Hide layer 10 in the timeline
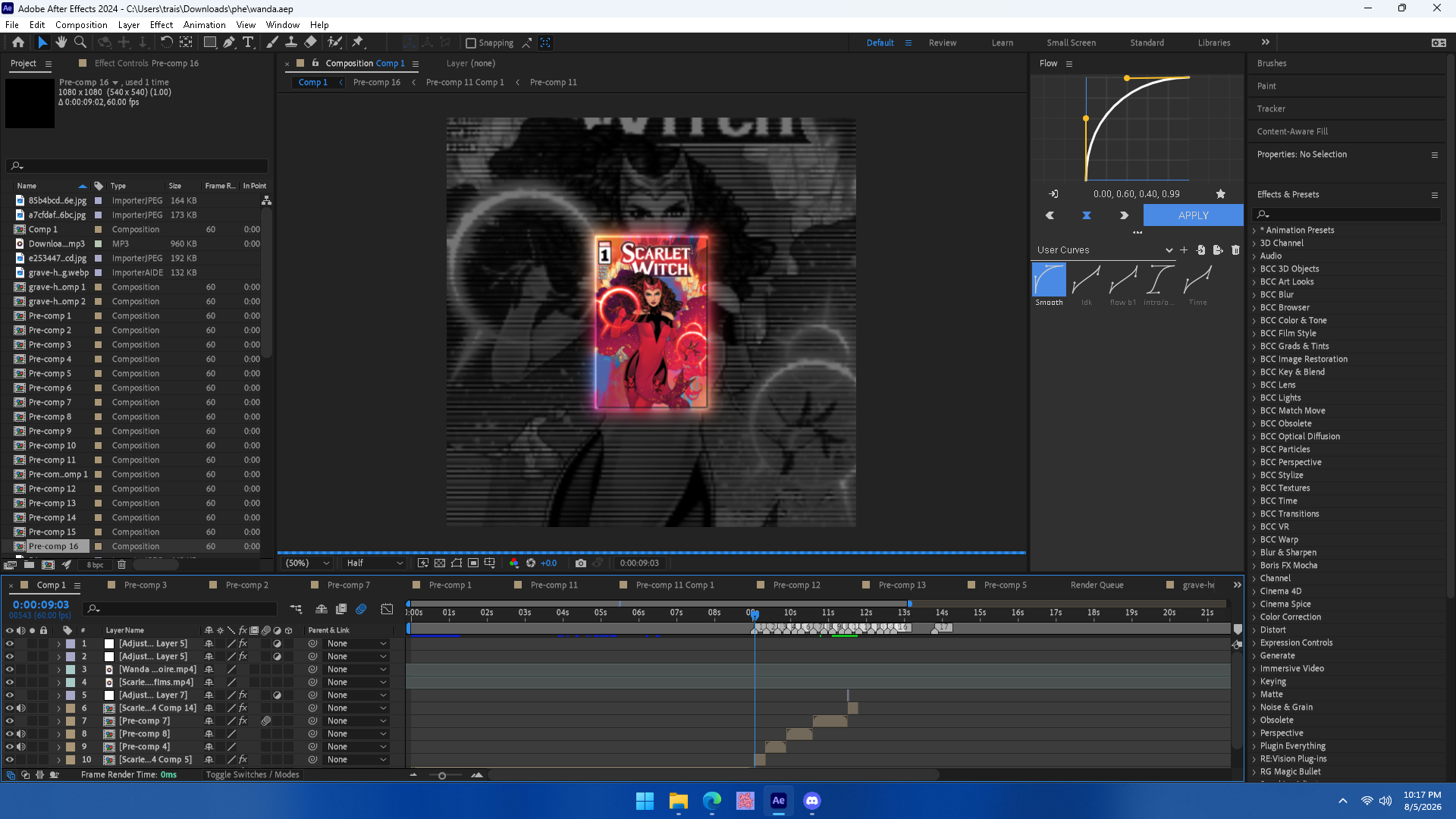1456x819 pixels. coord(10,760)
